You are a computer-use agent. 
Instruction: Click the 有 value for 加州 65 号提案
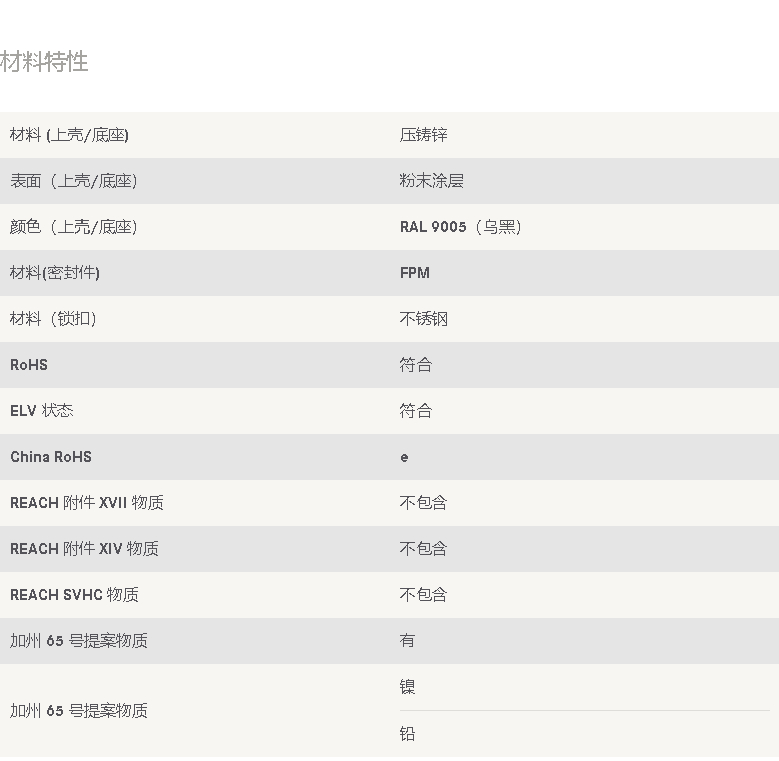pos(407,641)
